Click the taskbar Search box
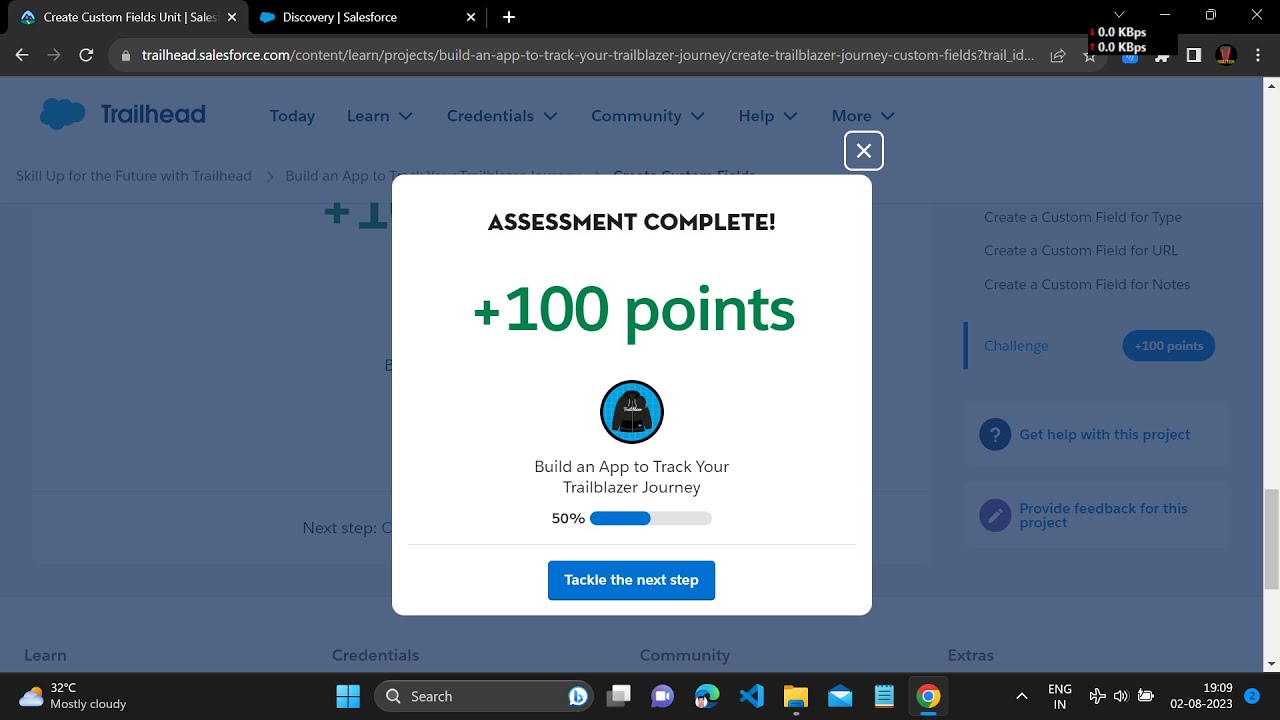The image size is (1280, 720). (x=484, y=696)
